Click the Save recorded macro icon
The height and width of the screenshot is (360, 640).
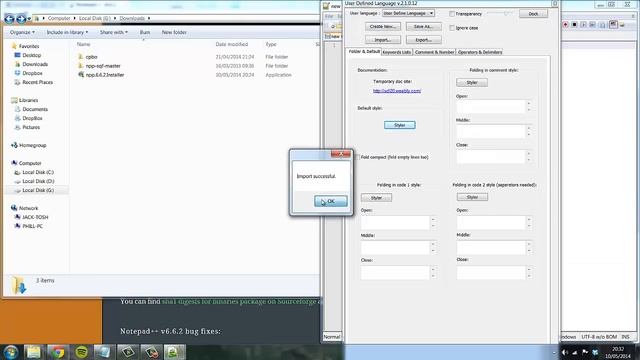[602, 25]
